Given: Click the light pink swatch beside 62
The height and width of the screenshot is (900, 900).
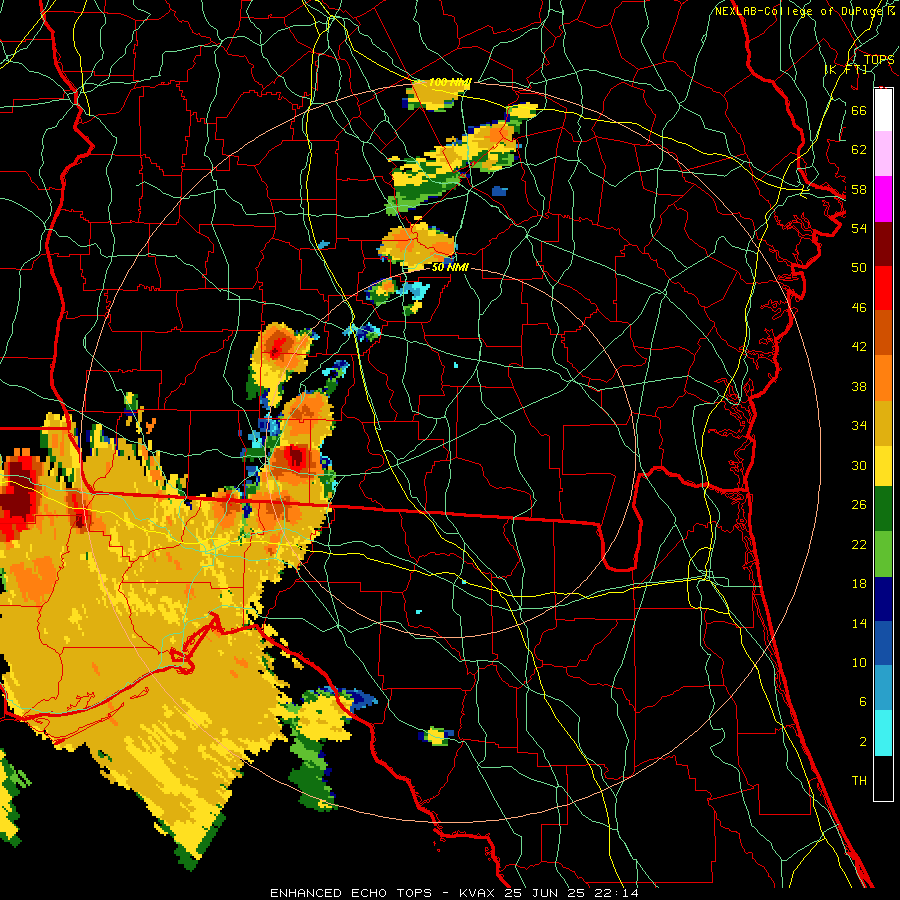Looking at the screenshot, I should 883,153.
